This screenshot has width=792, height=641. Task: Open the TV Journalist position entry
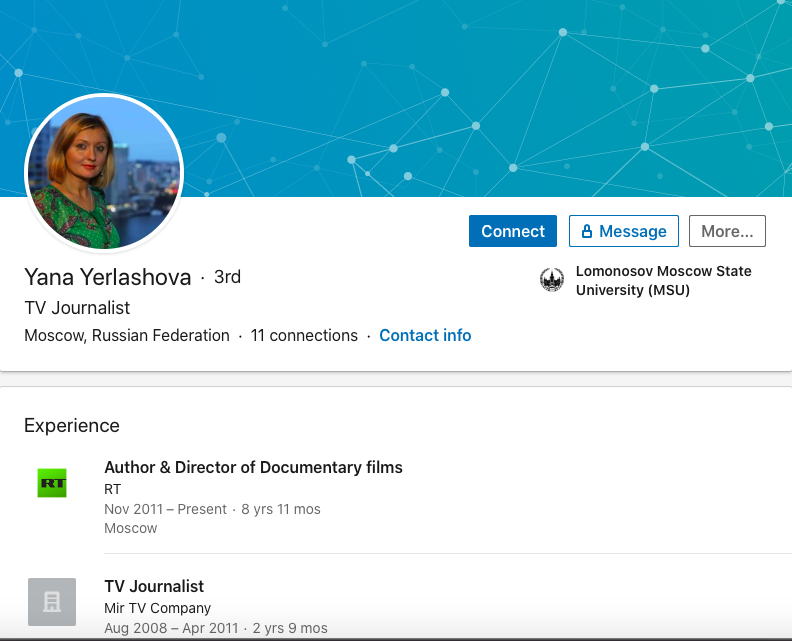point(154,586)
